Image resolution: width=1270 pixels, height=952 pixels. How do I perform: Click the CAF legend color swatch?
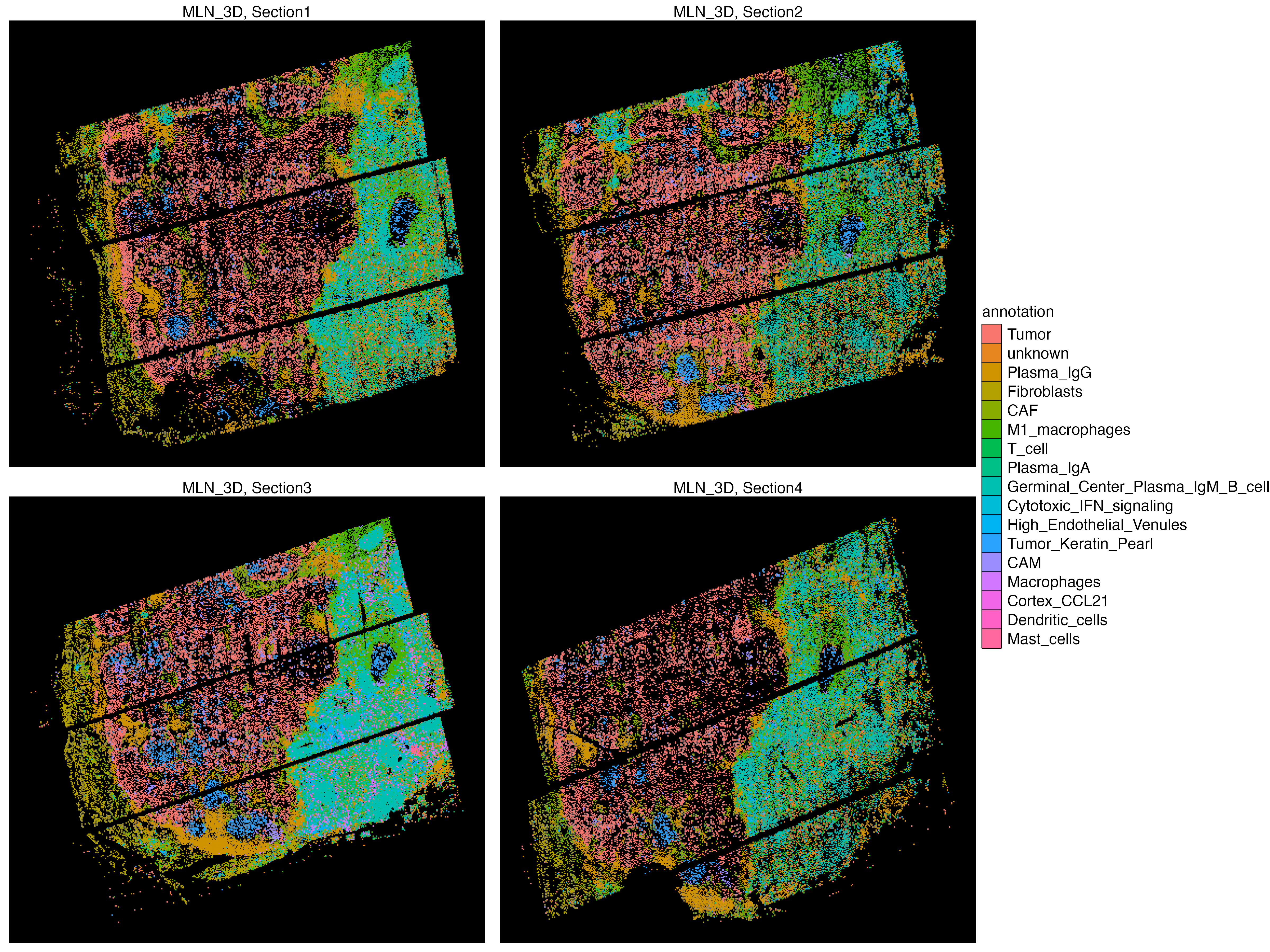(x=992, y=410)
